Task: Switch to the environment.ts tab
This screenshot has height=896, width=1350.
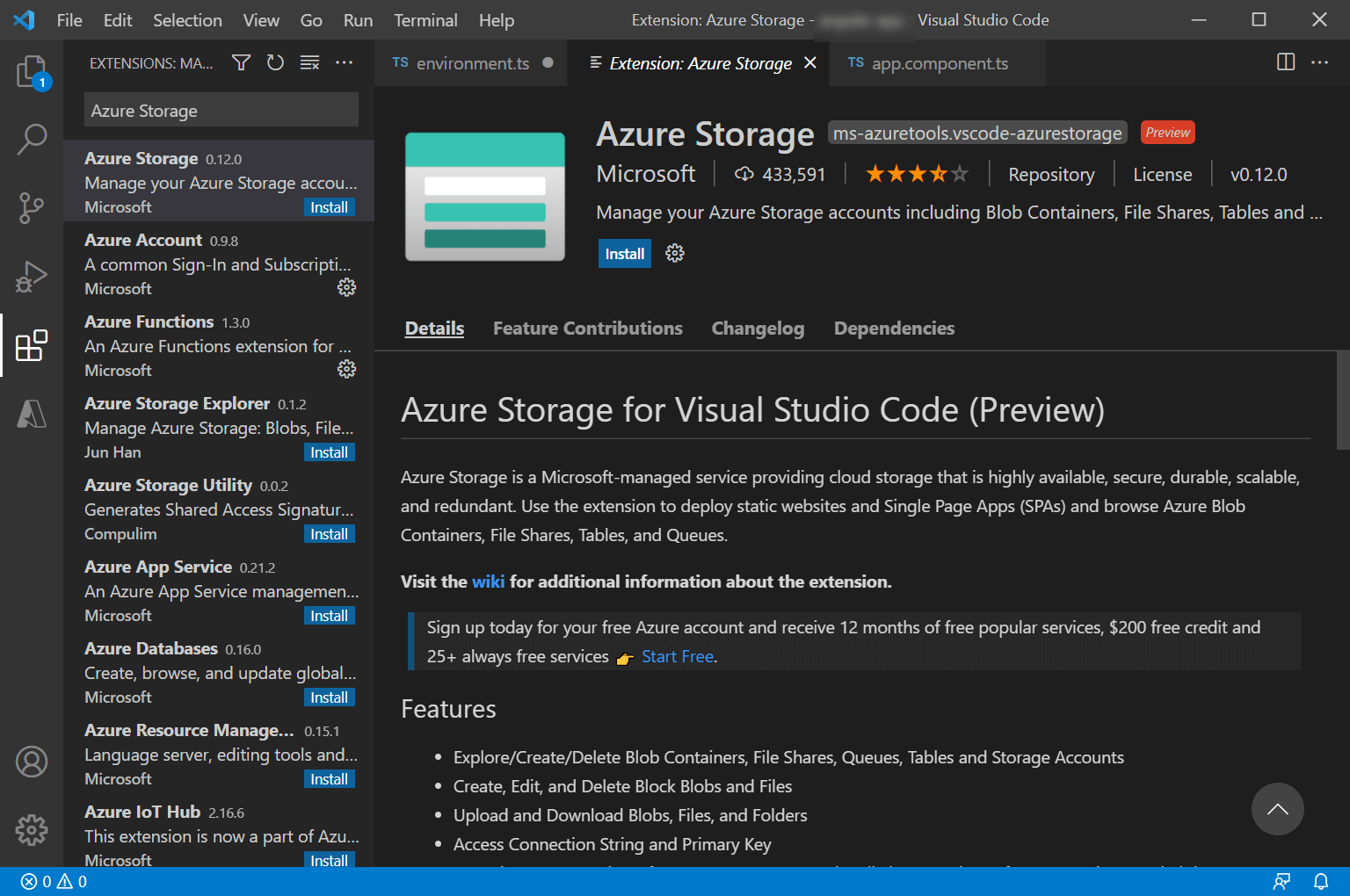Action: click(x=470, y=62)
